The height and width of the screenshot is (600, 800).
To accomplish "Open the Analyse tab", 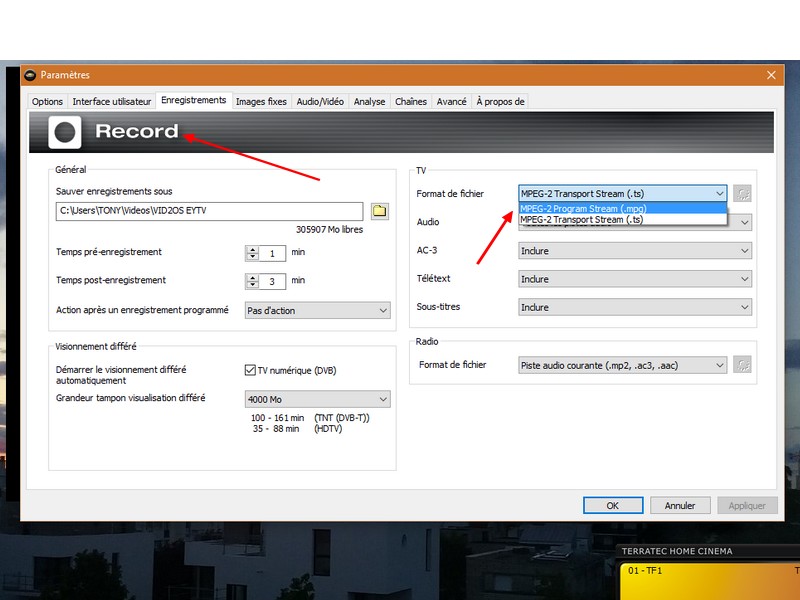I will point(369,102).
